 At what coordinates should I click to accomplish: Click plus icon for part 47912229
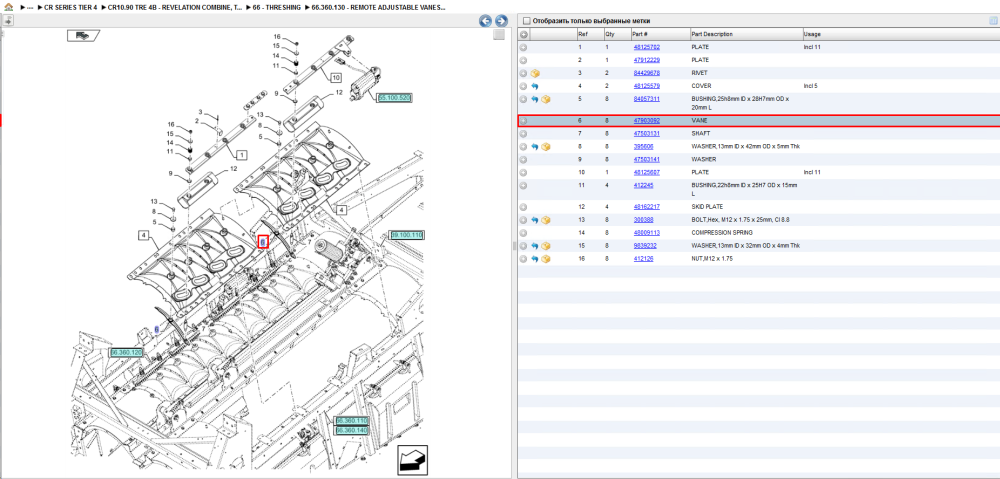coord(523,60)
